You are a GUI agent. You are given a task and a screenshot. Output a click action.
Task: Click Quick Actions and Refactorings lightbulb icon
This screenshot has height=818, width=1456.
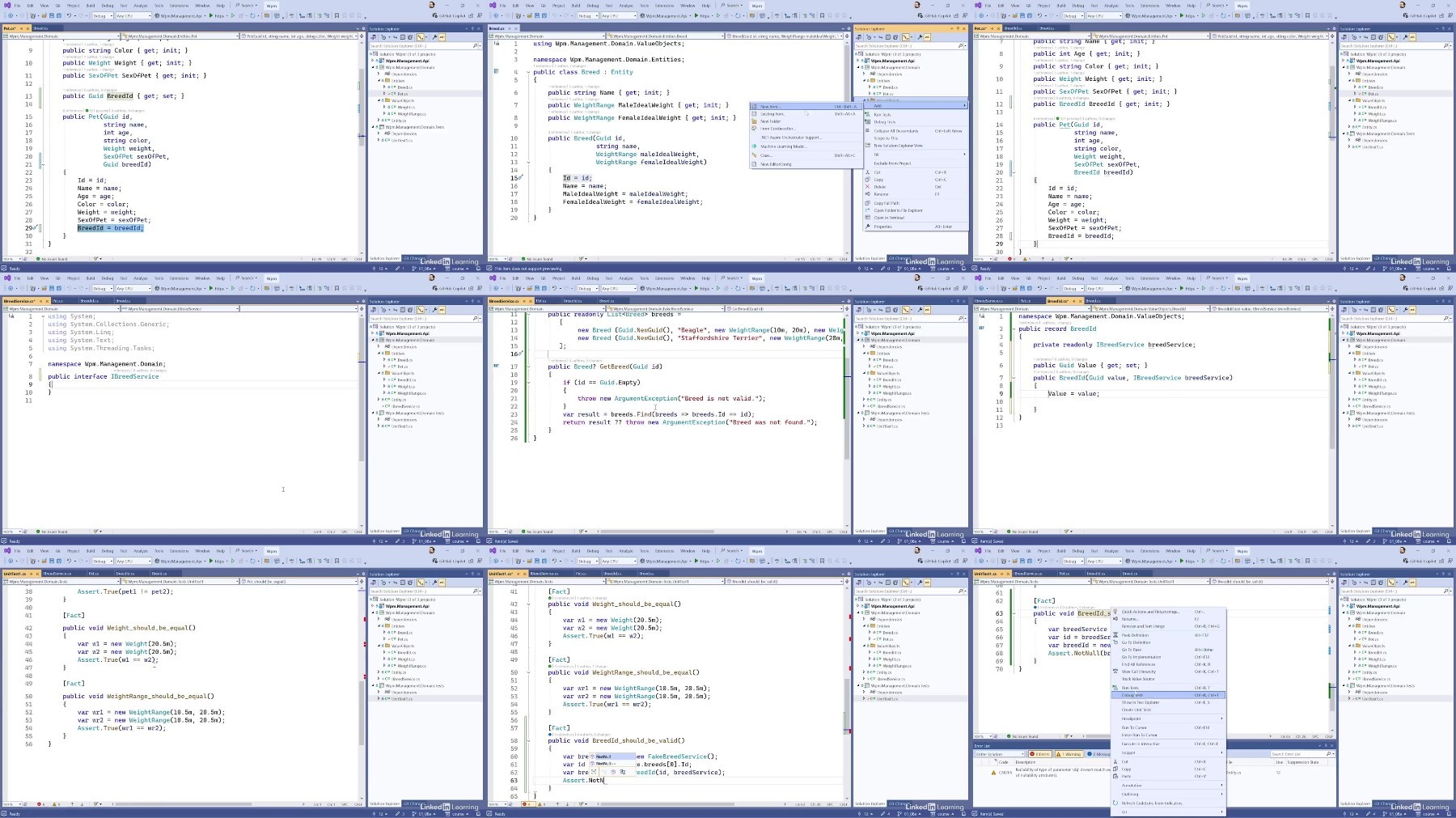click(x=1115, y=612)
